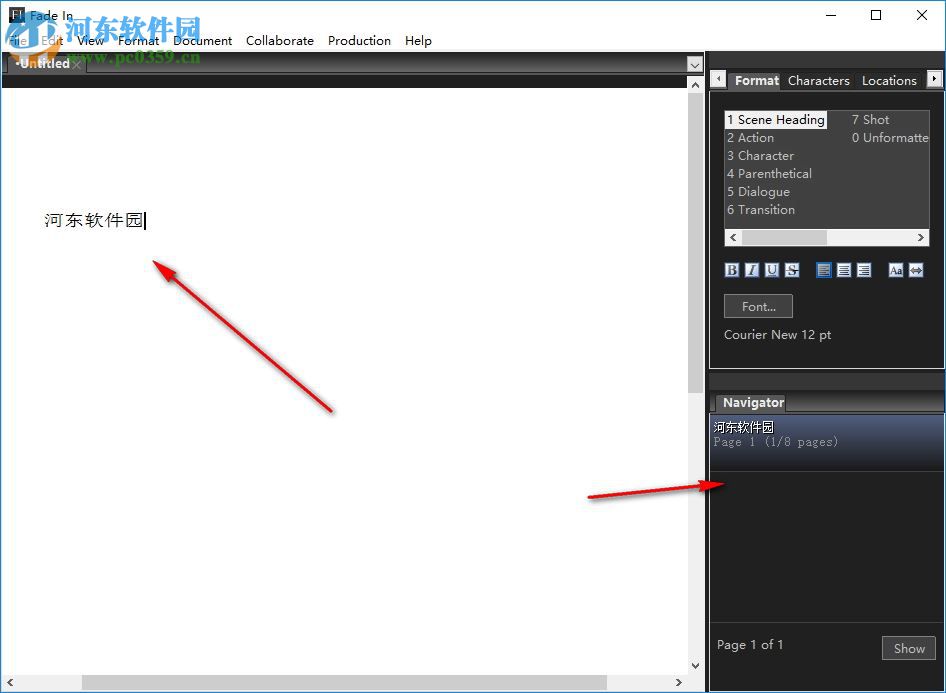Open the Font dialog
The width and height of the screenshot is (946, 693).
point(757,306)
